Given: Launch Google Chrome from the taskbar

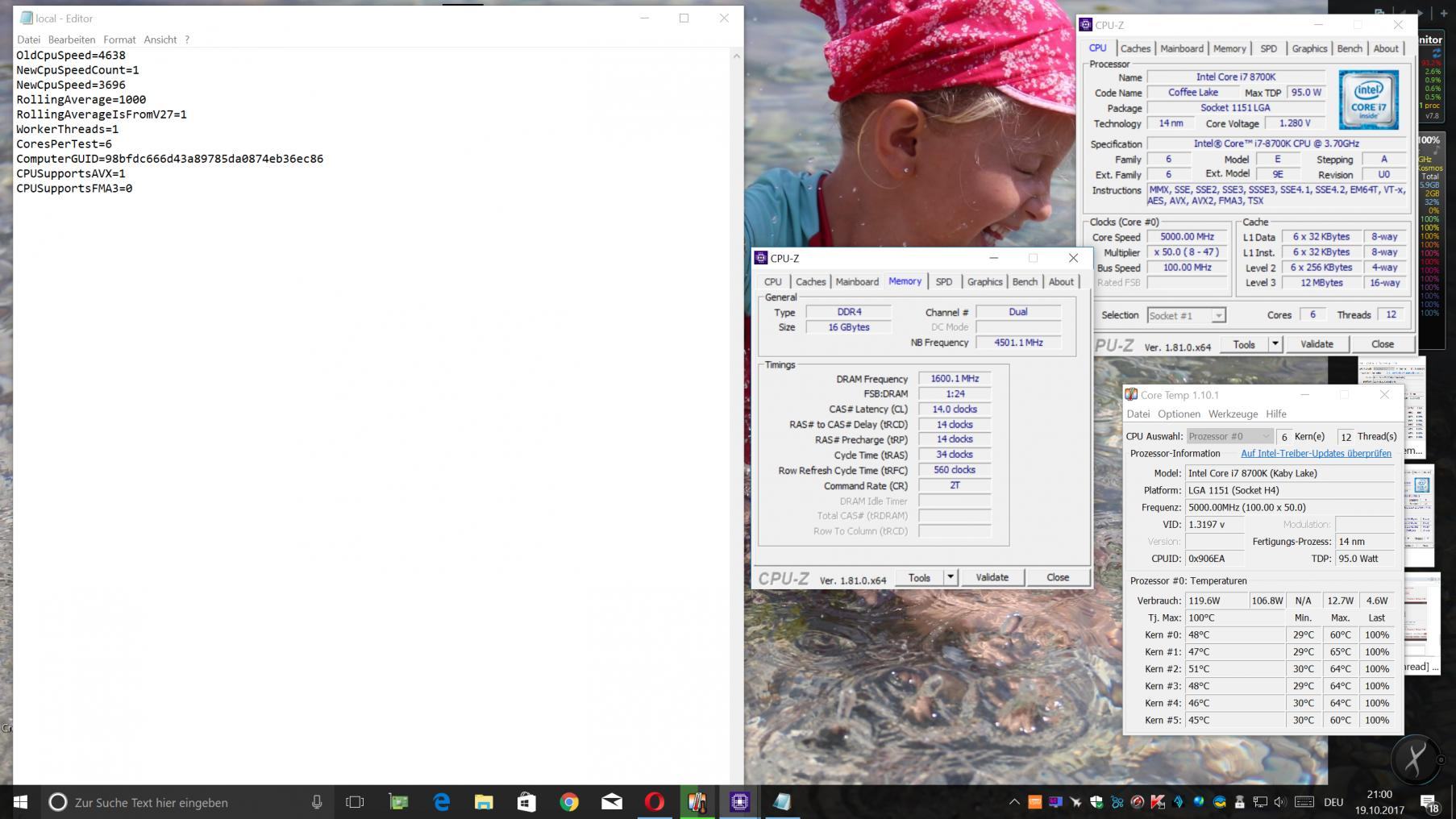Looking at the screenshot, I should 569,802.
